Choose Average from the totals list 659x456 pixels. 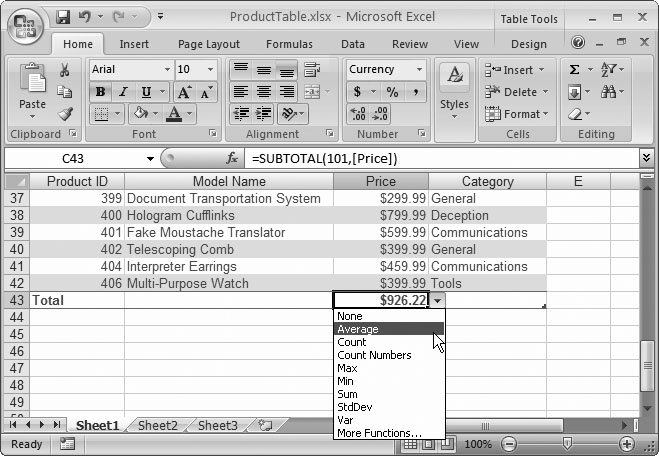pyautogui.click(x=358, y=329)
